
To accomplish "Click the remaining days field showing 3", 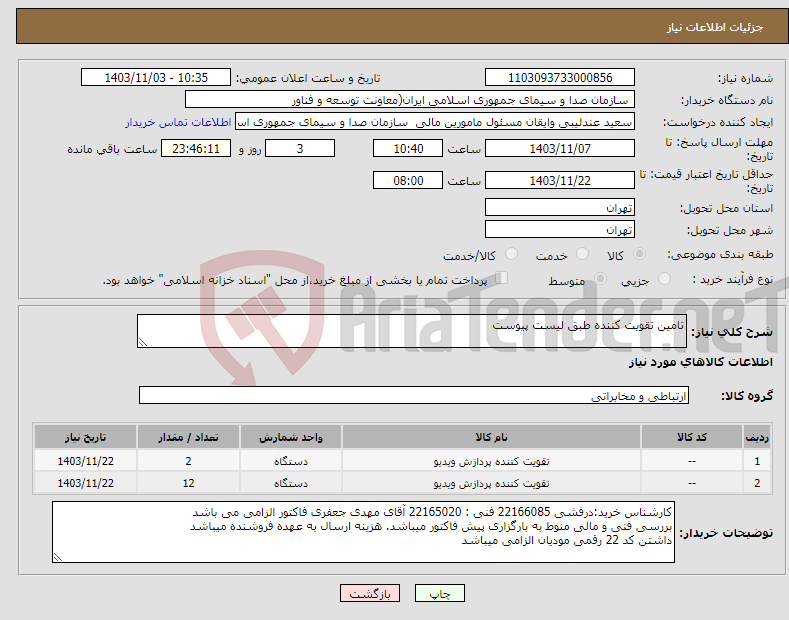I will click(x=300, y=148).
